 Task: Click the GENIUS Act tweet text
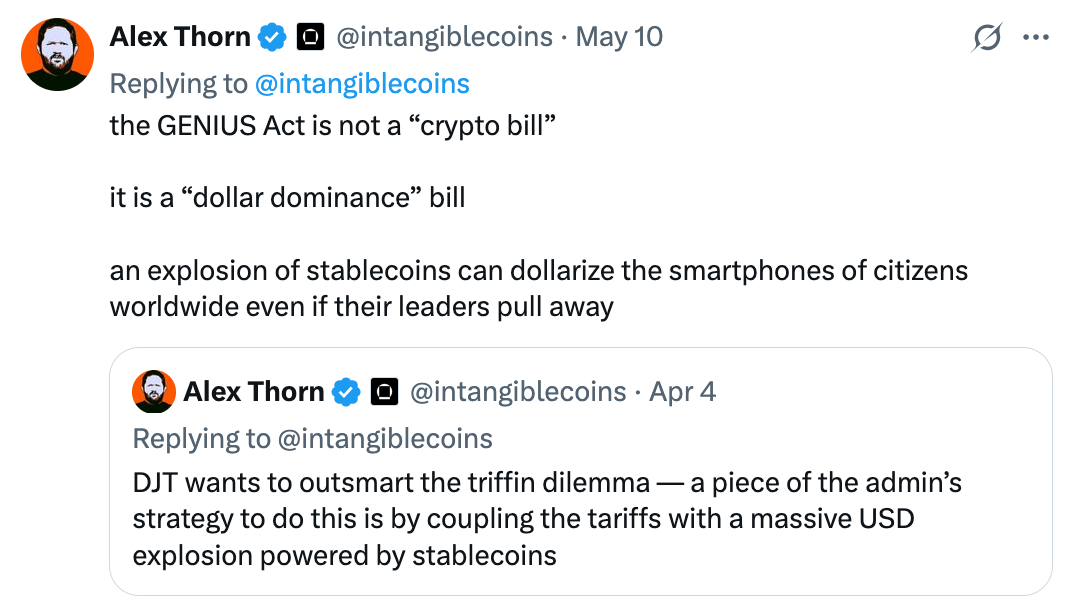(333, 126)
